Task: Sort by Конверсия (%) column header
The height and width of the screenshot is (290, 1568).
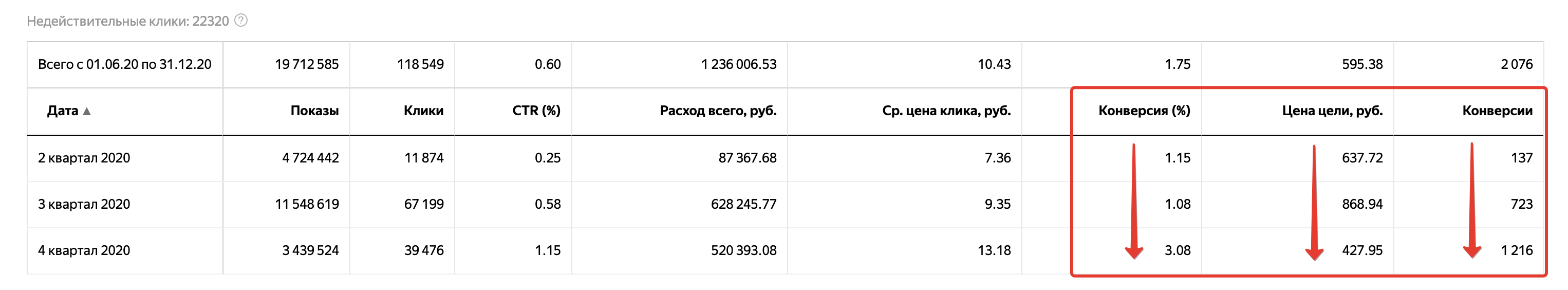Action: pyautogui.click(x=1144, y=111)
